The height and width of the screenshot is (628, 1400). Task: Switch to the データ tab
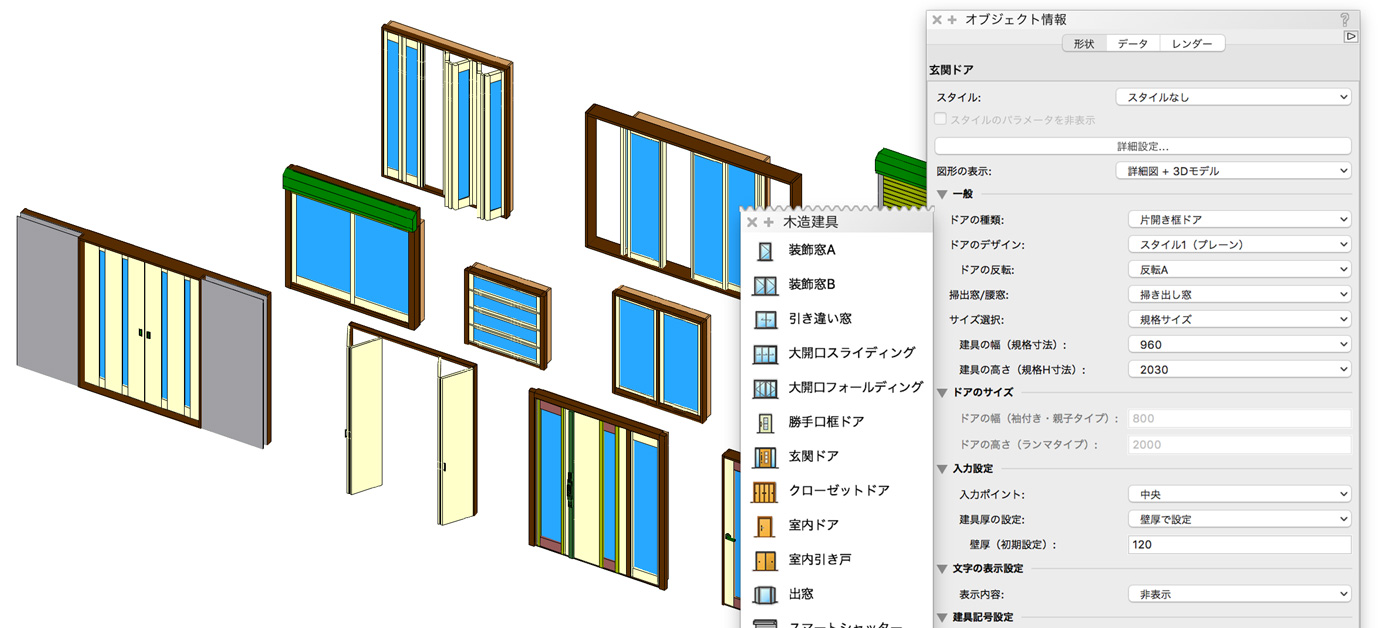1133,44
